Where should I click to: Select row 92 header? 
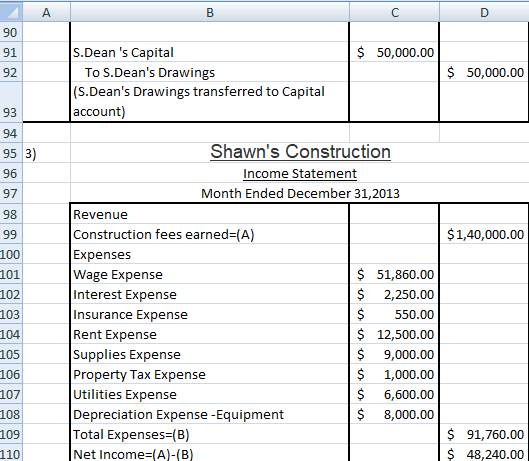[x=11, y=72]
